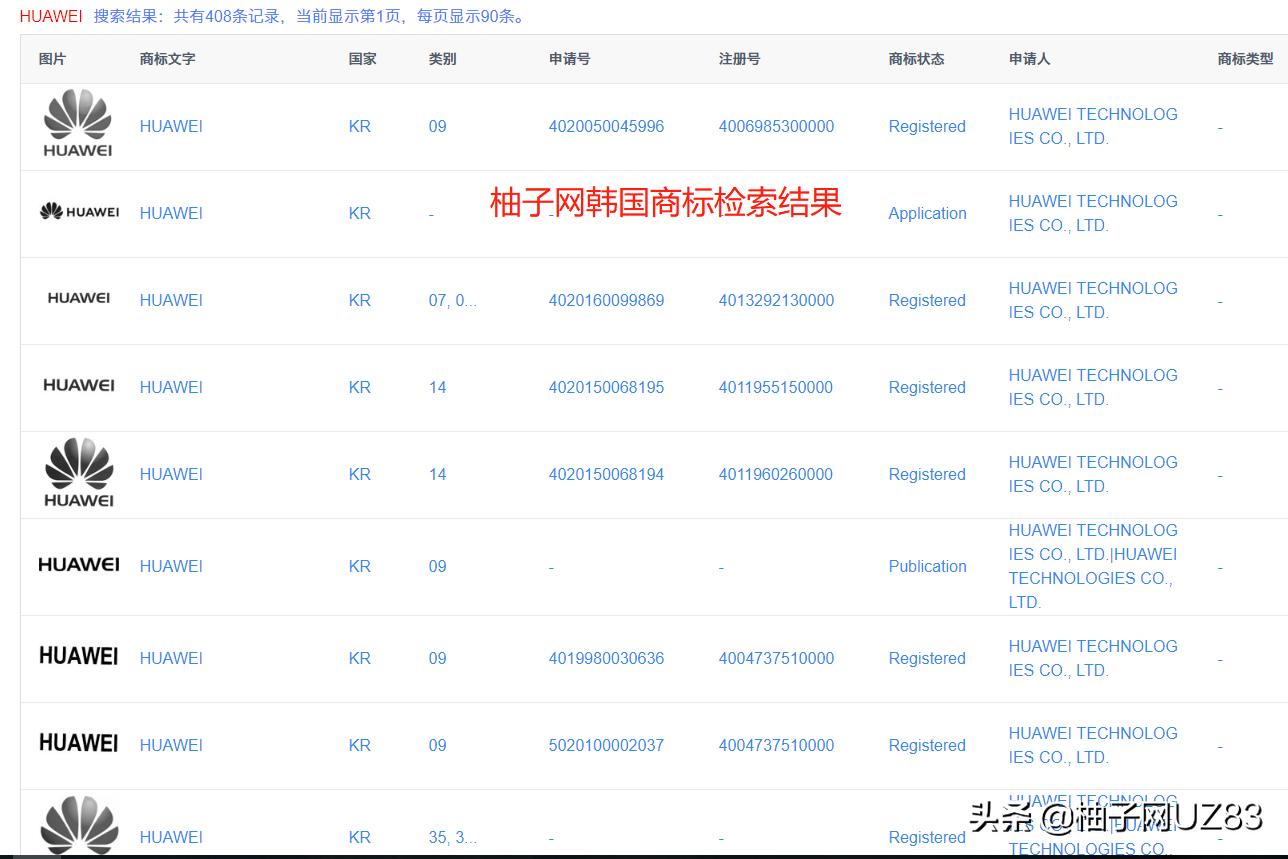Open registration number 4013292130000
The width and height of the screenshot is (1288, 859).
(776, 301)
